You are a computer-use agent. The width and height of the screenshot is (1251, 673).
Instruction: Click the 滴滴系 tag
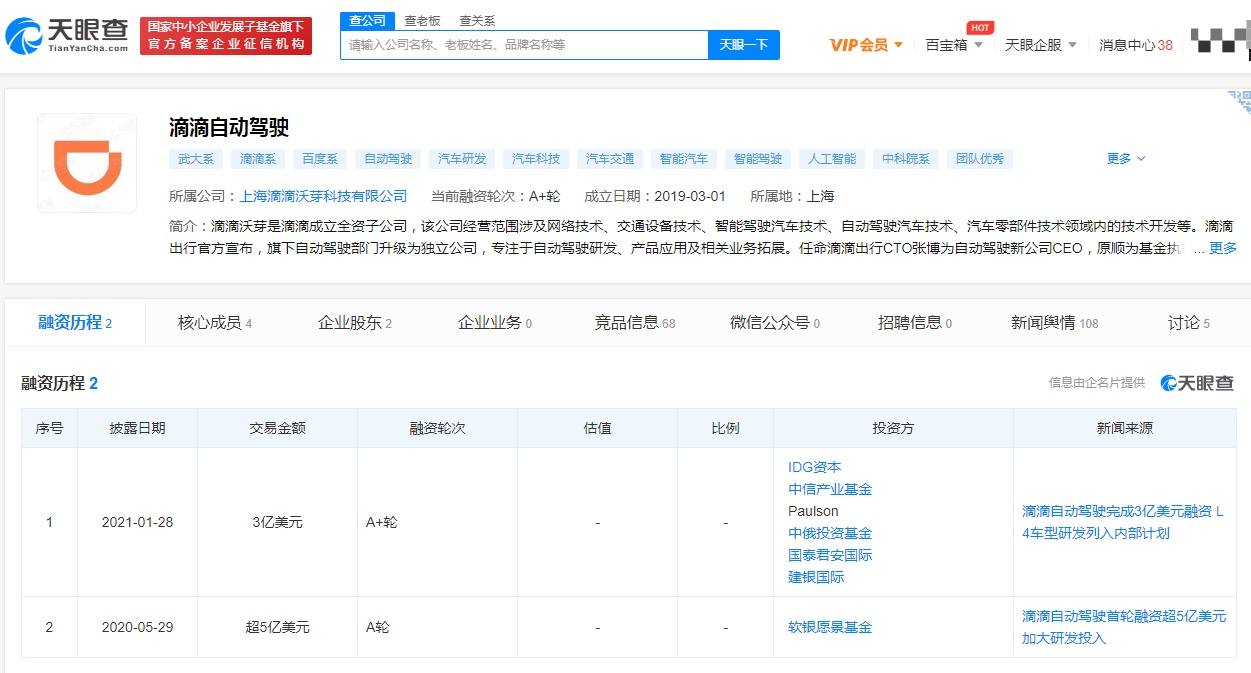tap(258, 159)
